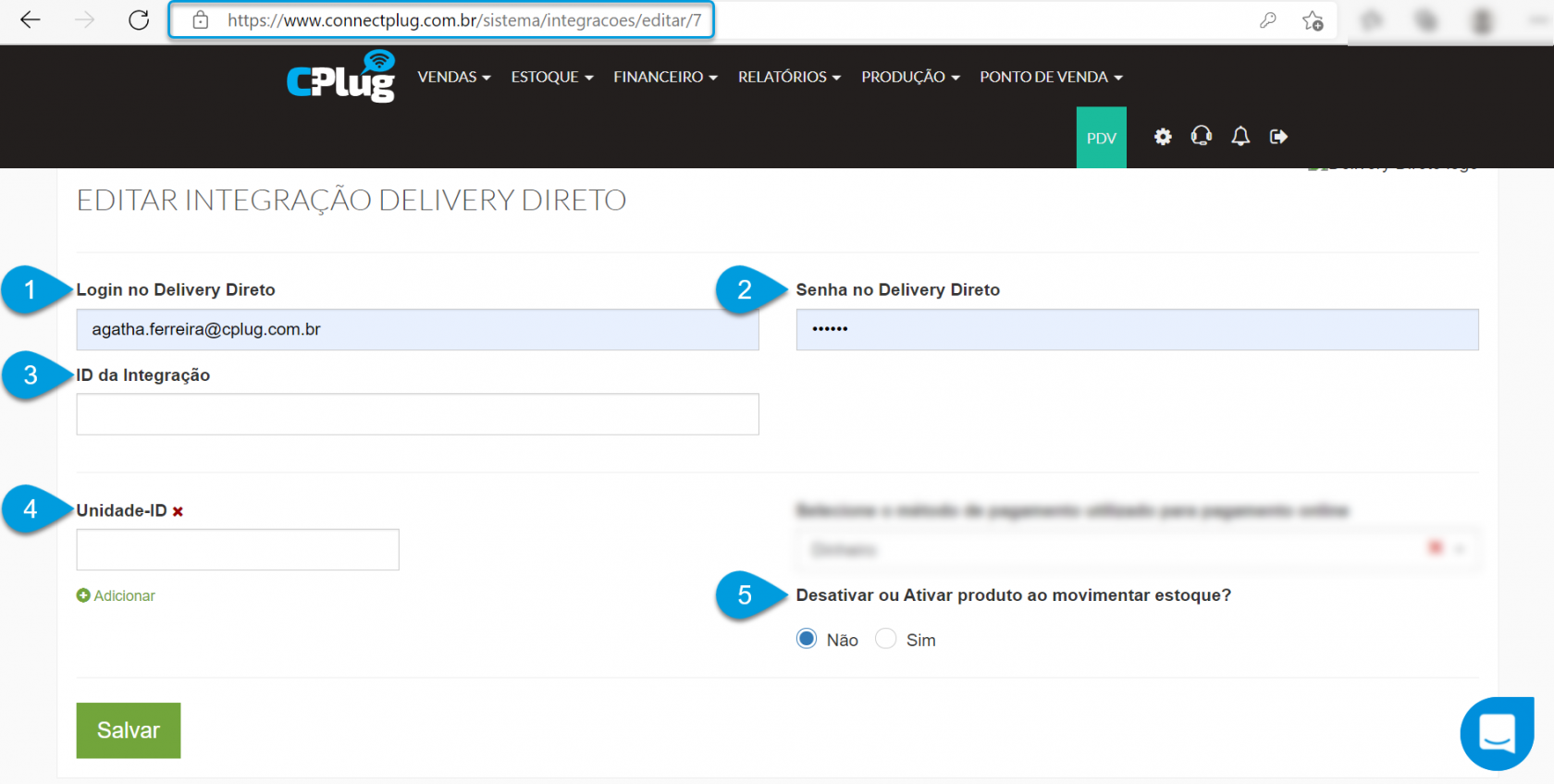Expand the VENDAS menu
Viewport: 1554px width, 784px height.
coord(454,77)
